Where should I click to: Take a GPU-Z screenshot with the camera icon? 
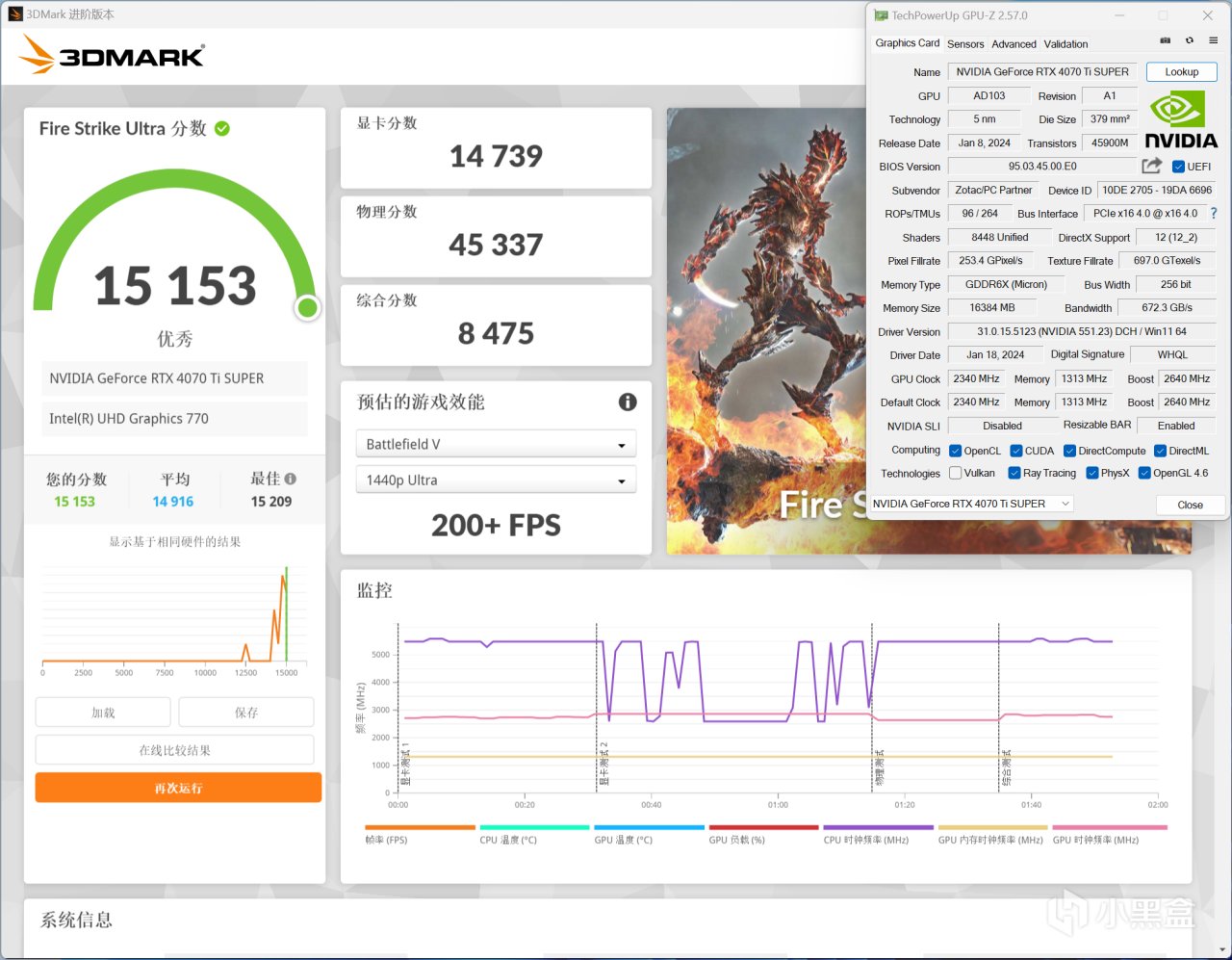coord(1165,40)
